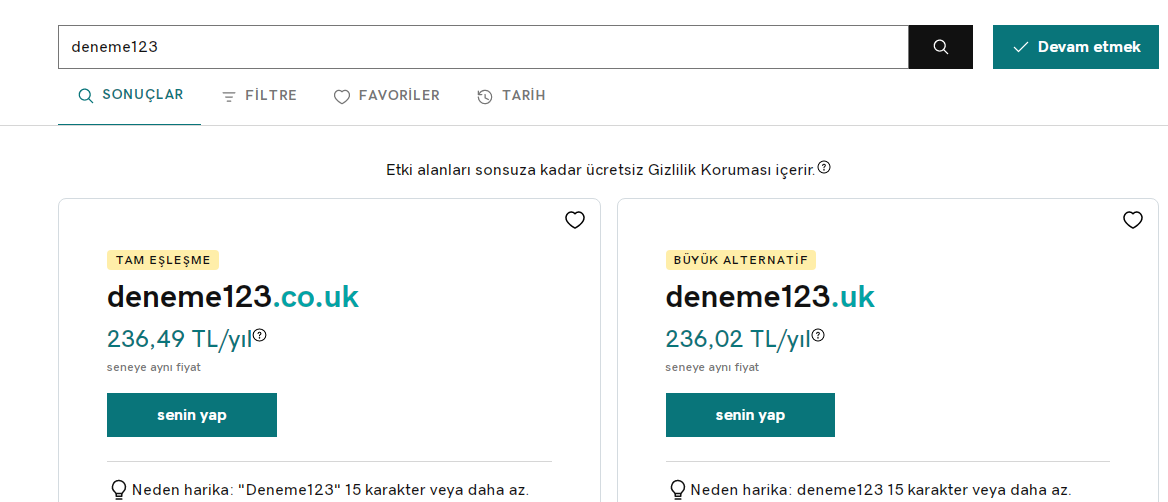Open price info icon next to 236,02 TL/yıl
The height and width of the screenshot is (502, 1168).
[x=818, y=335]
